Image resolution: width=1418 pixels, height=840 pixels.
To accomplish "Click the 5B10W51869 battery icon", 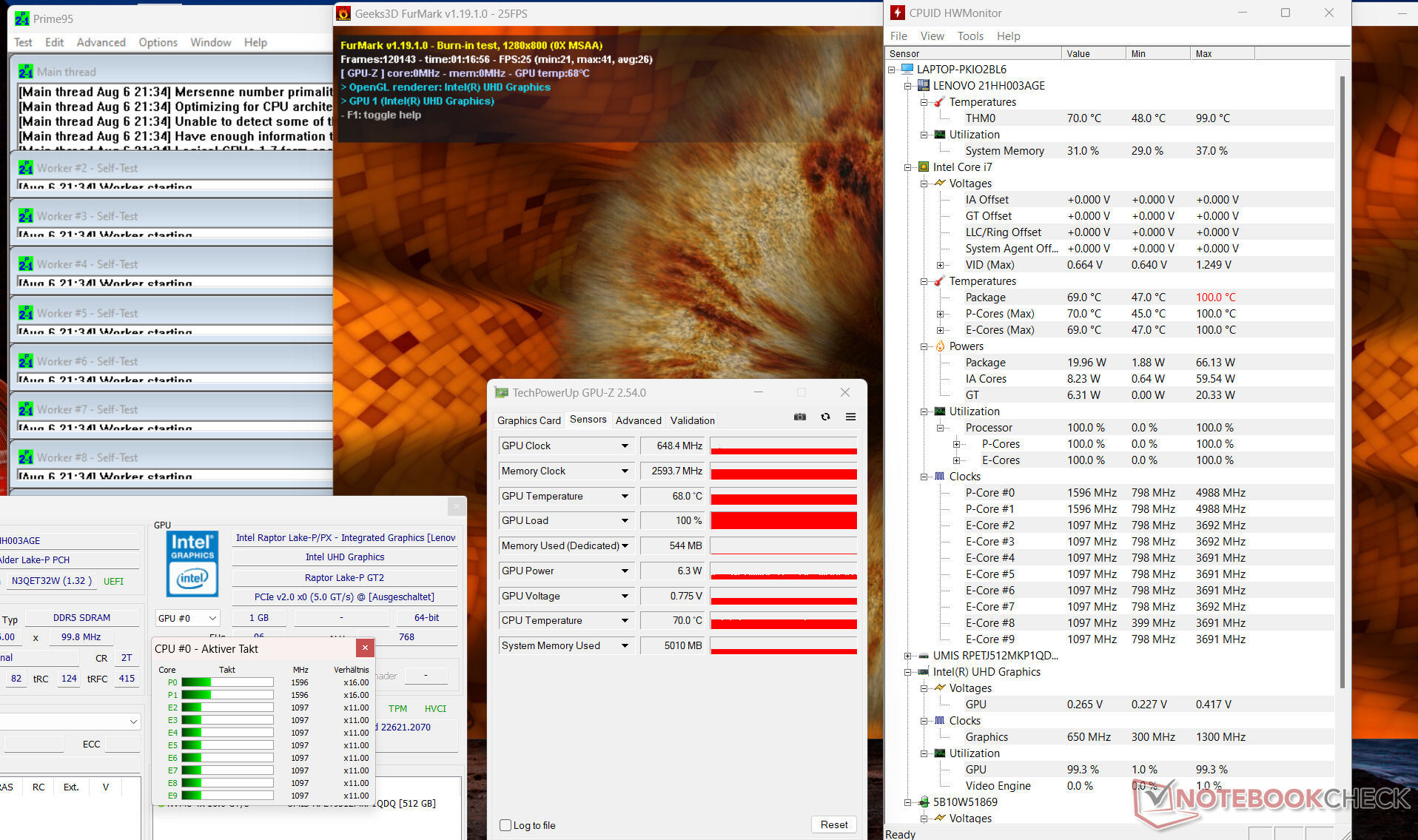I will coord(923,802).
